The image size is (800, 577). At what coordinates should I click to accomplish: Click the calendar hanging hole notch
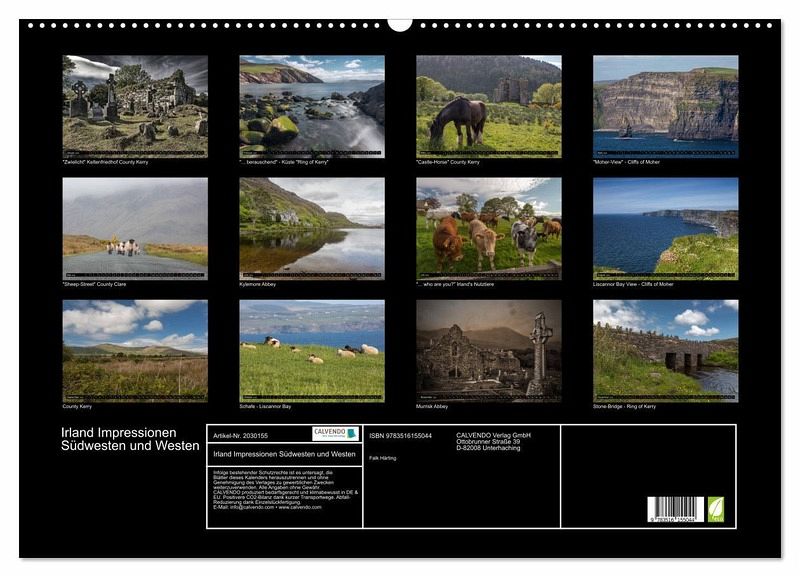400,24
